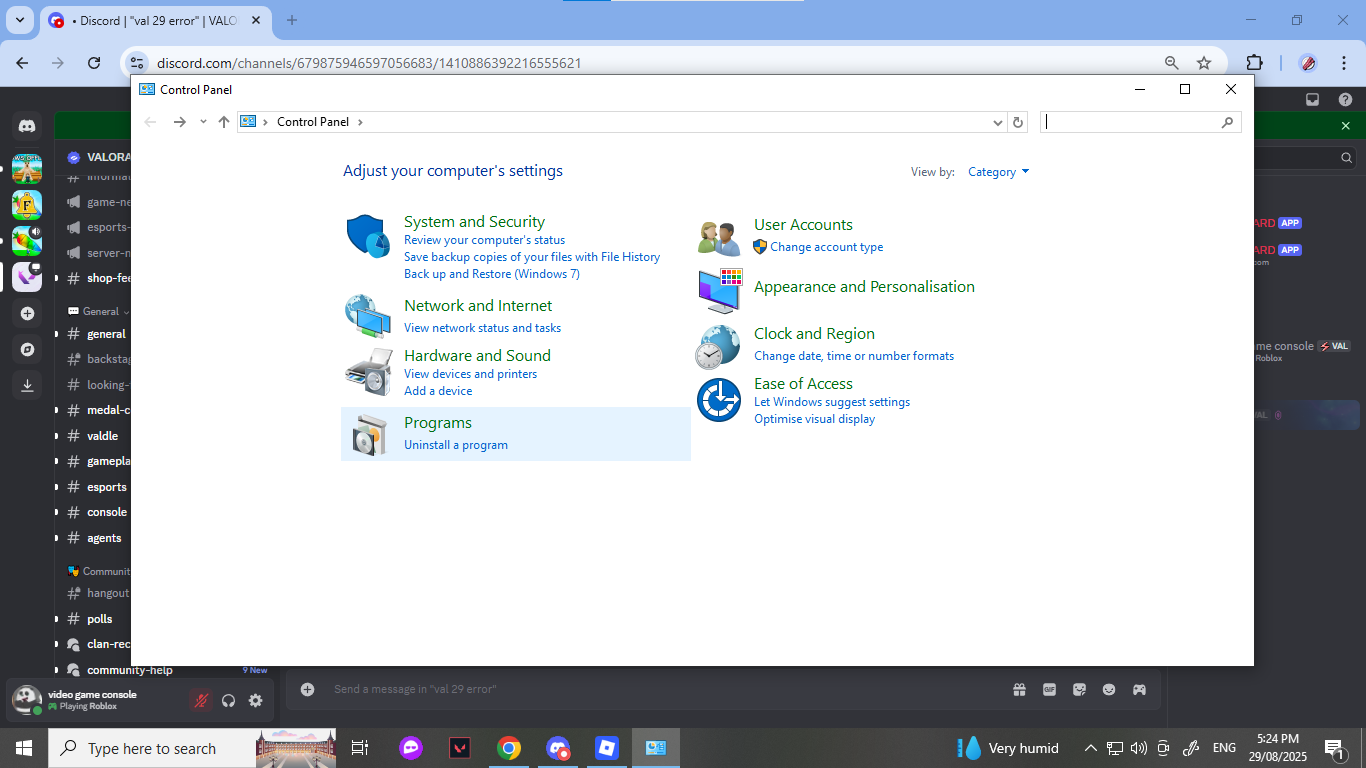Viewport: 1366px width, 768px height.
Task: Open Chrome from the Windows taskbar
Action: pyautogui.click(x=509, y=748)
